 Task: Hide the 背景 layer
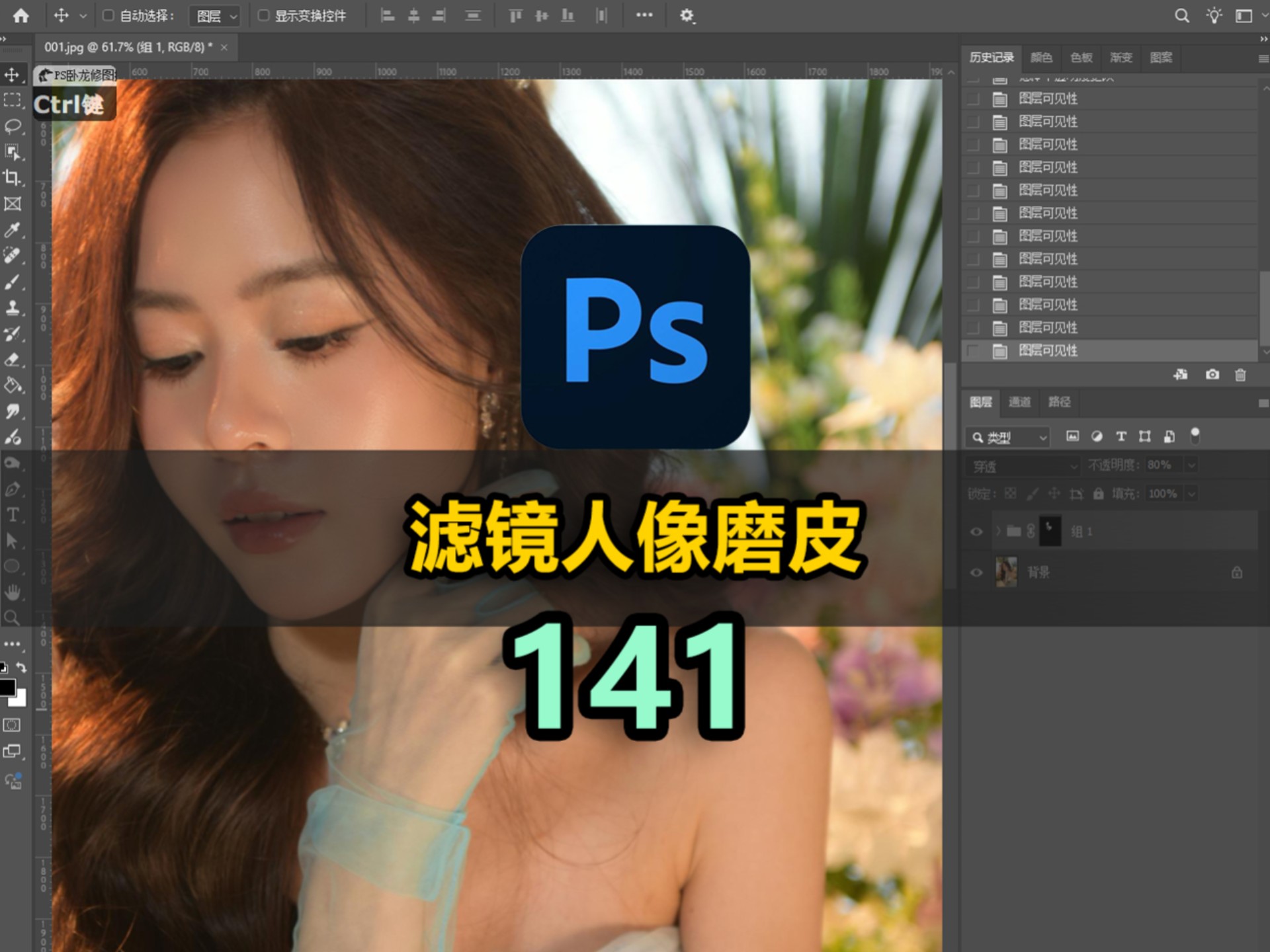click(976, 573)
